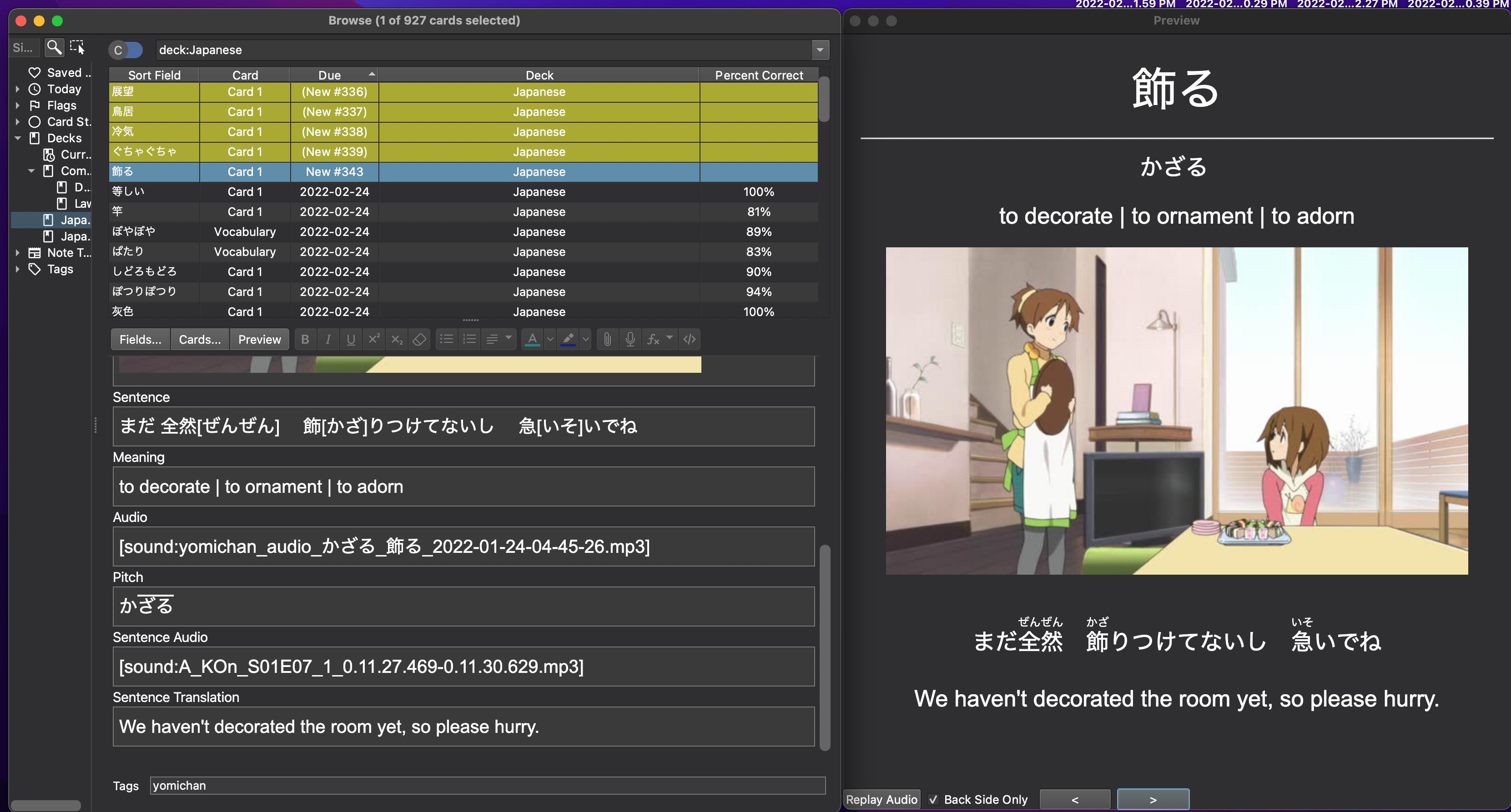Screen dimensions: 1511x812
Task: Go to previous card in Preview
Action: pyautogui.click(x=1075, y=800)
